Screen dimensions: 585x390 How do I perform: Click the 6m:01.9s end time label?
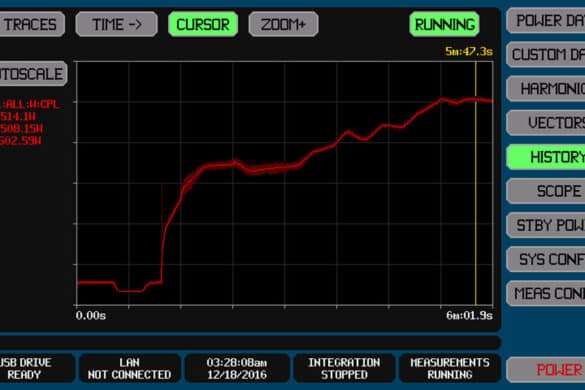point(469,316)
